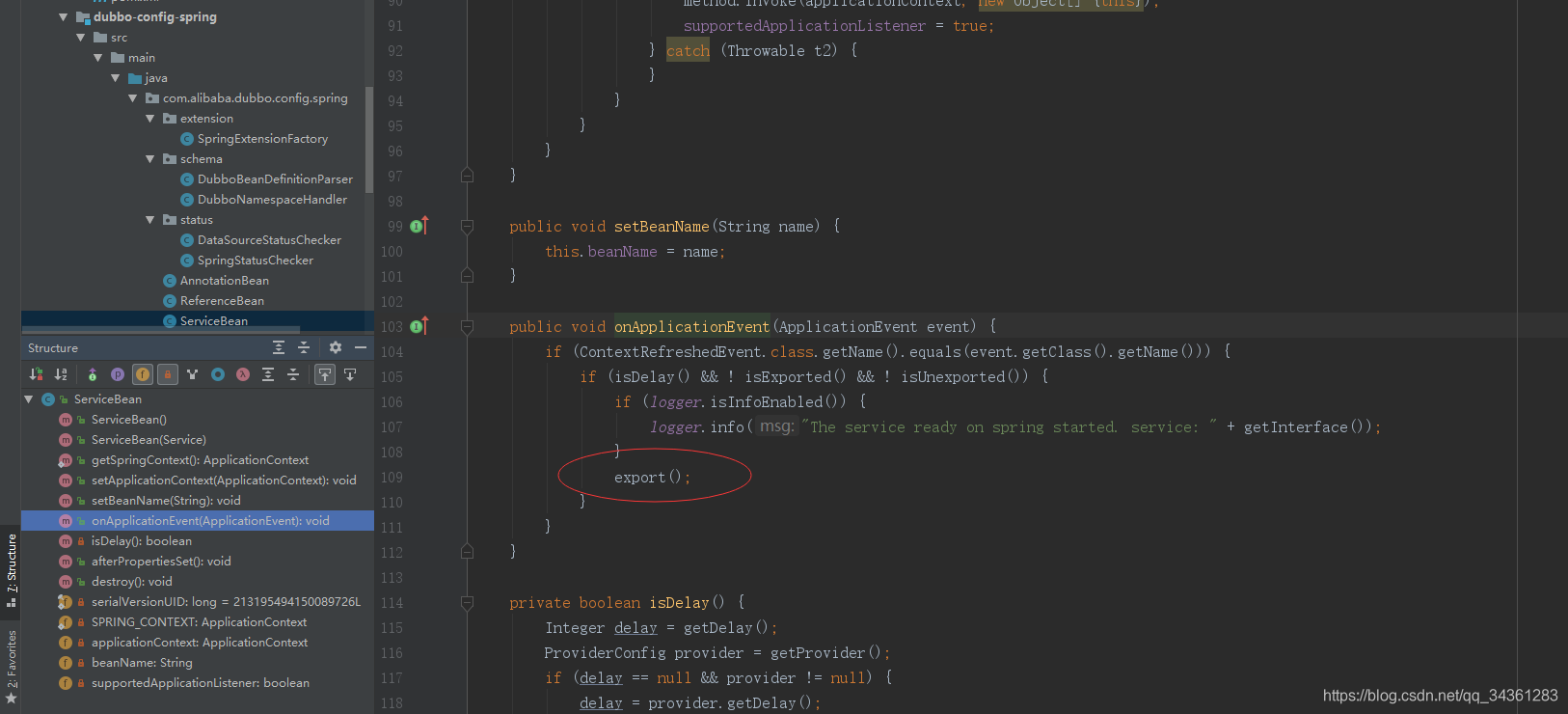
Task: Select ServiceBean() constructor in Structure
Action: (x=128, y=420)
